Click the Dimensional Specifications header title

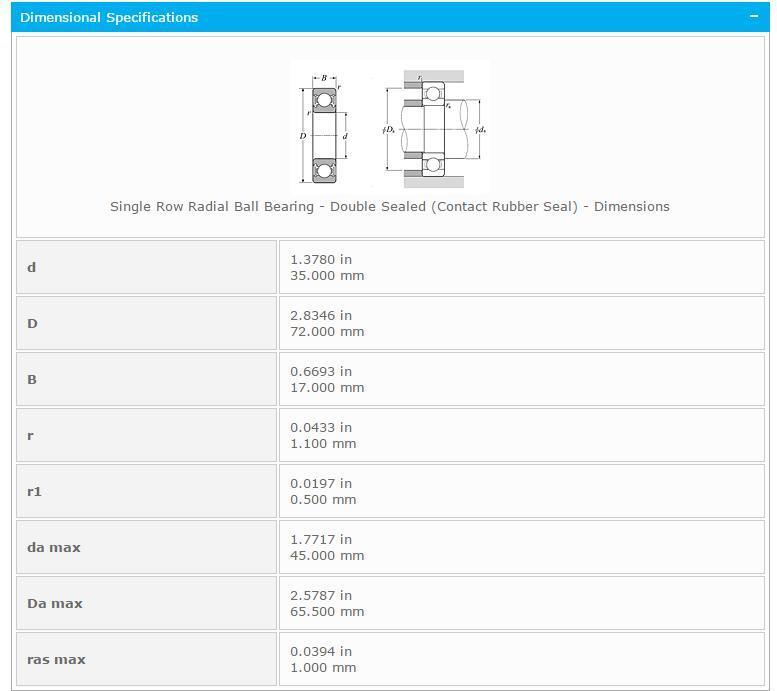(x=109, y=17)
